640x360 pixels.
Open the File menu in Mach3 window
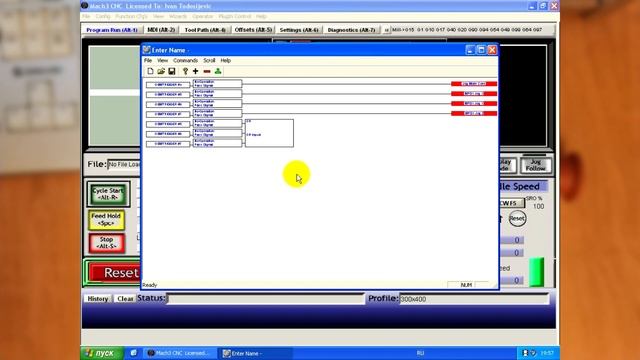coord(86,16)
